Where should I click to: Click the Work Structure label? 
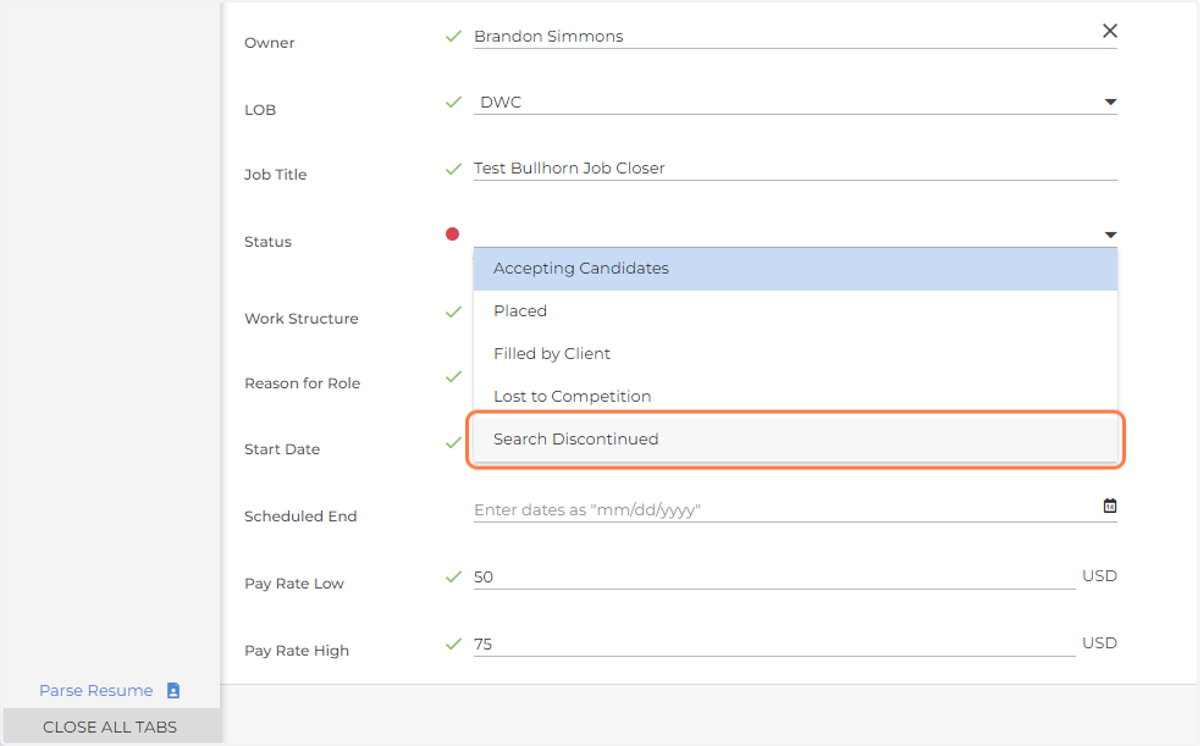click(x=301, y=319)
